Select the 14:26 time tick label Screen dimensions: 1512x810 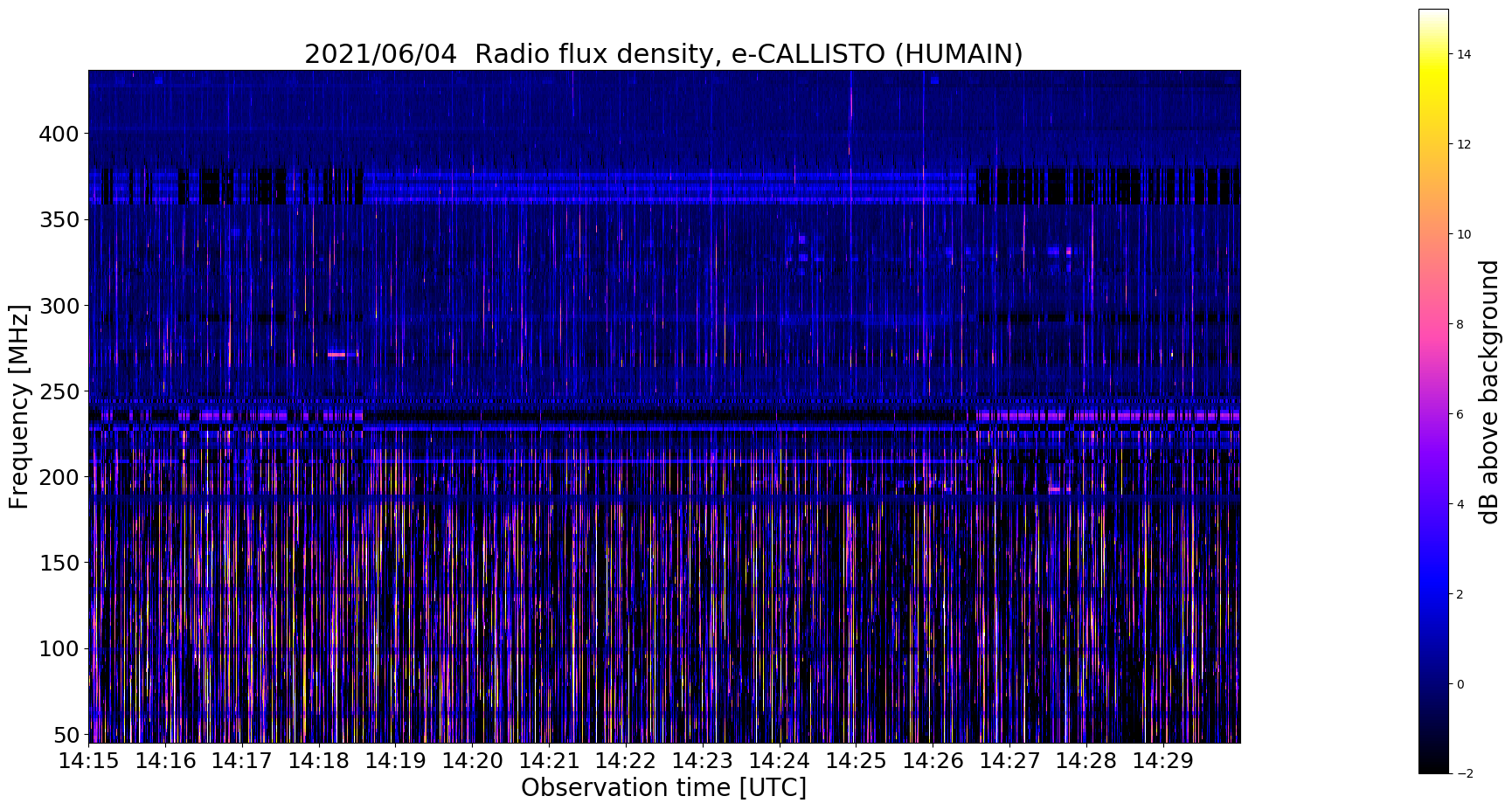pyautogui.click(x=933, y=760)
